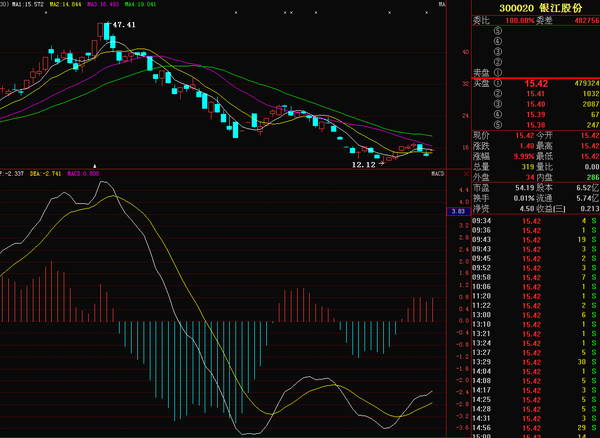Select the 13:29 trade row with volume 30
Screen dimensions: 600x438
(x=536, y=362)
